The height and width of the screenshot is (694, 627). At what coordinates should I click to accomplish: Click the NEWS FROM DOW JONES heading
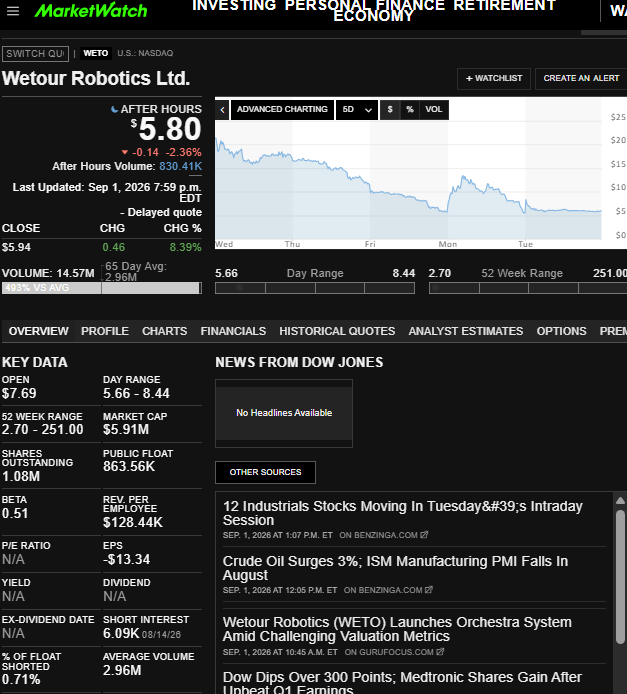pyautogui.click(x=299, y=362)
